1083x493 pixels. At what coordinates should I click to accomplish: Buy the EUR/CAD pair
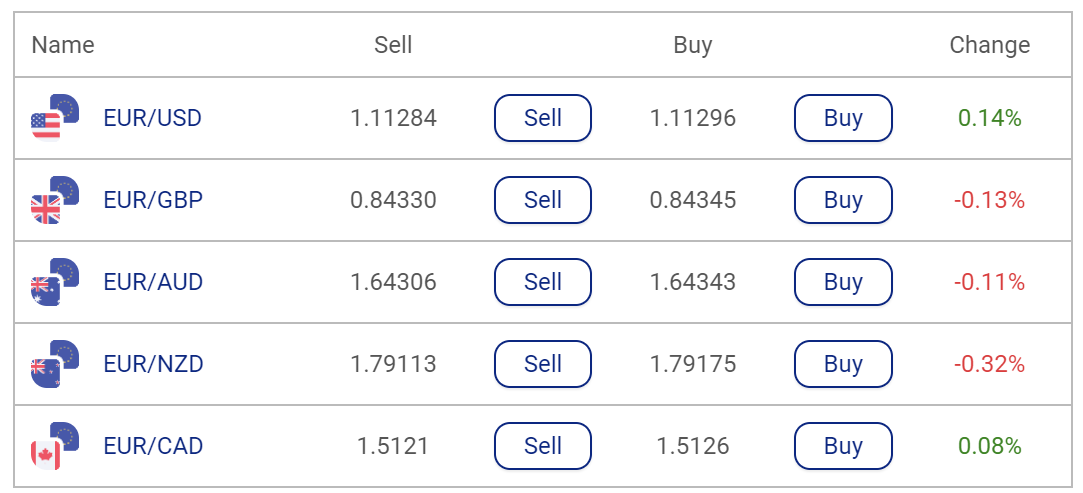(x=843, y=446)
